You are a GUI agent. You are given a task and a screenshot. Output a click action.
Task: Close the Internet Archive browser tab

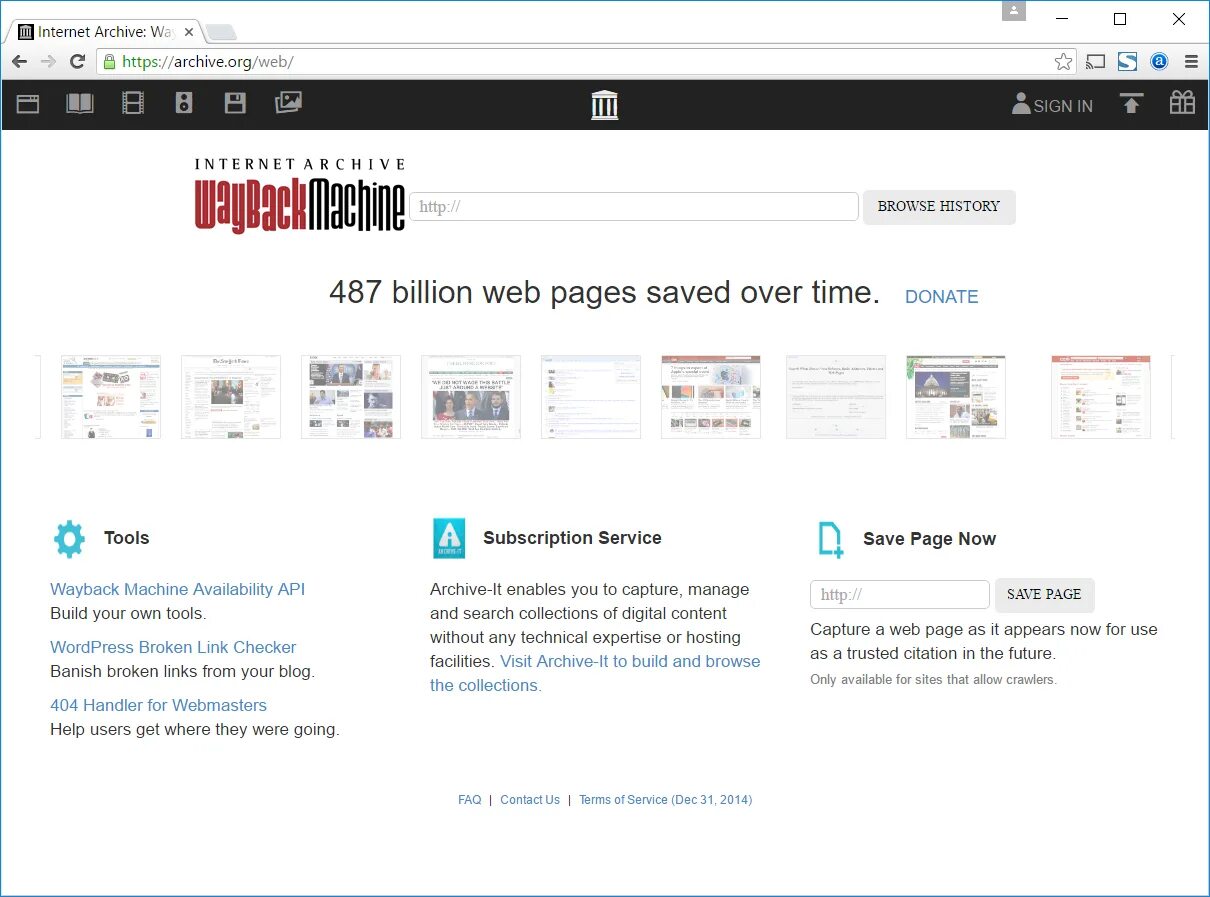(x=189, y=32)
